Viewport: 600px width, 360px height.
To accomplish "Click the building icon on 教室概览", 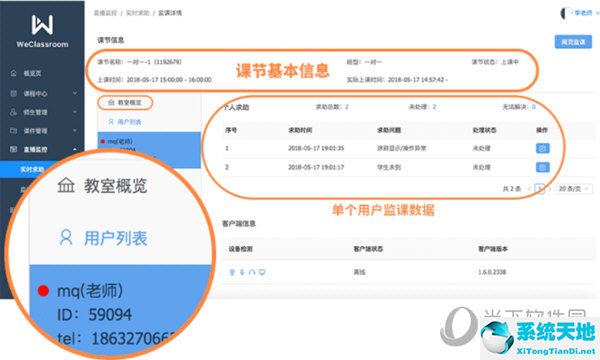I will 111,103.
